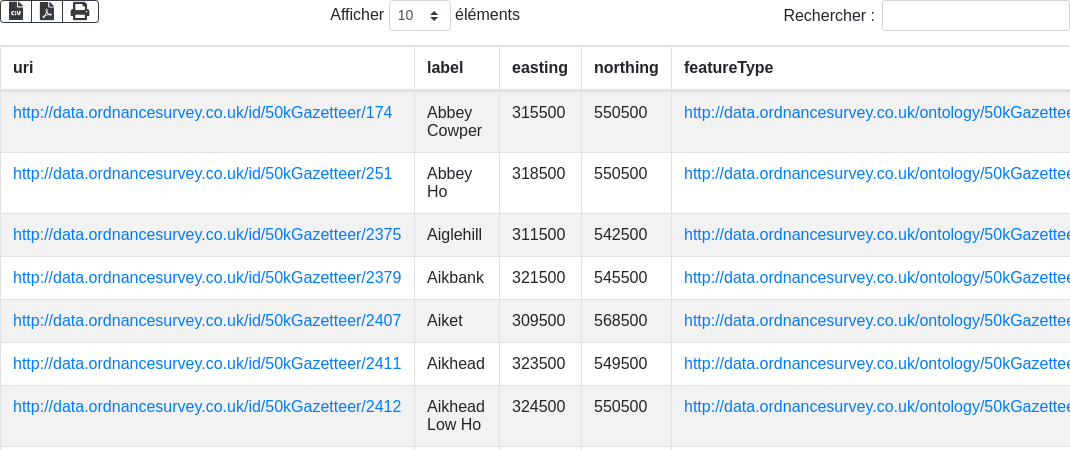This screenshot has height=450, width=1070.
Task: Export the table as CSV
Action: [x=15, y=11]
